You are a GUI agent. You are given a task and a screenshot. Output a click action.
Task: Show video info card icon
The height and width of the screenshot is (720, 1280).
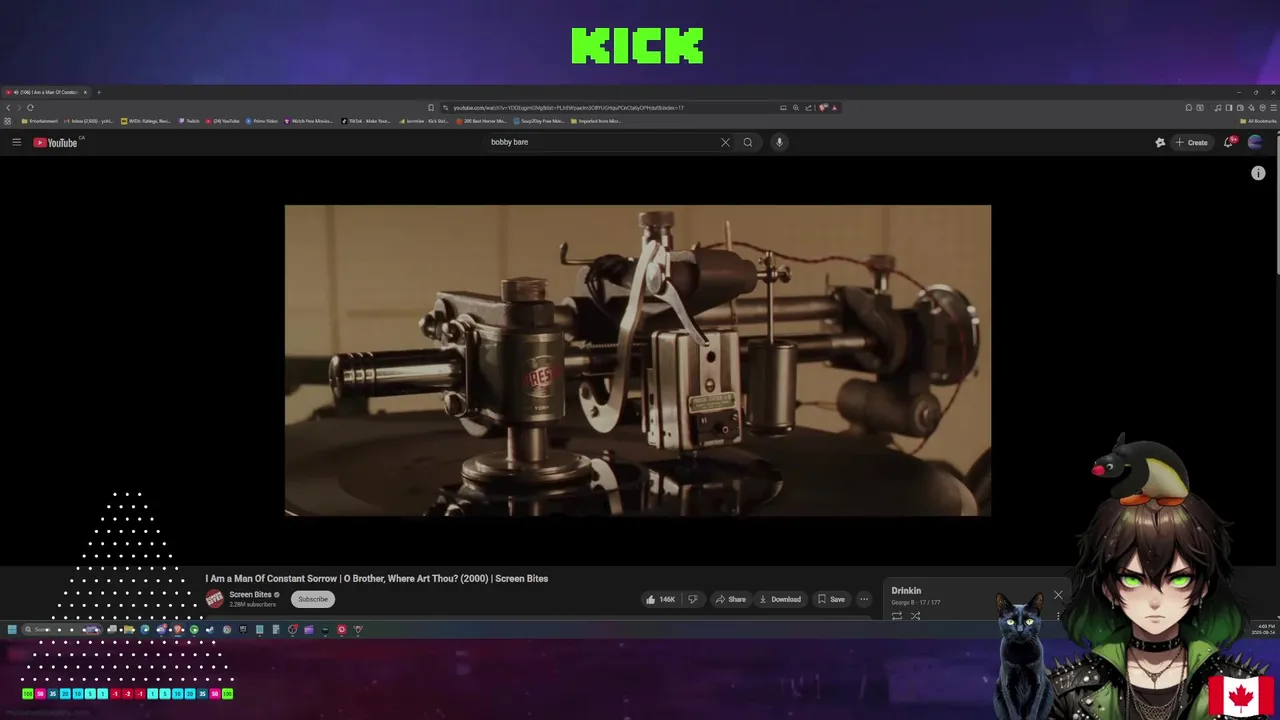coord(1258,173)
